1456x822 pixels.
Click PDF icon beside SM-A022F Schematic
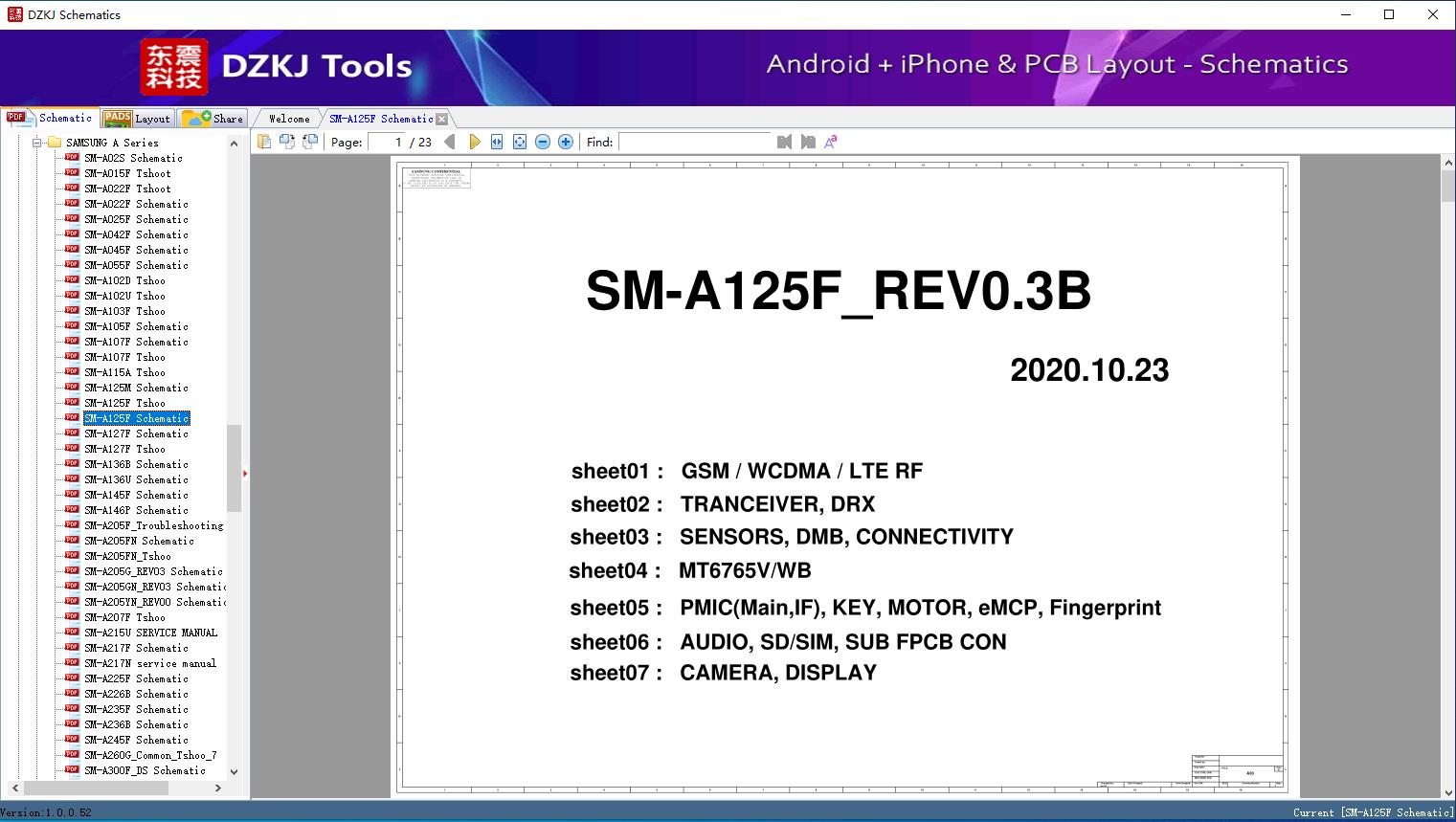tap(72, 203)
